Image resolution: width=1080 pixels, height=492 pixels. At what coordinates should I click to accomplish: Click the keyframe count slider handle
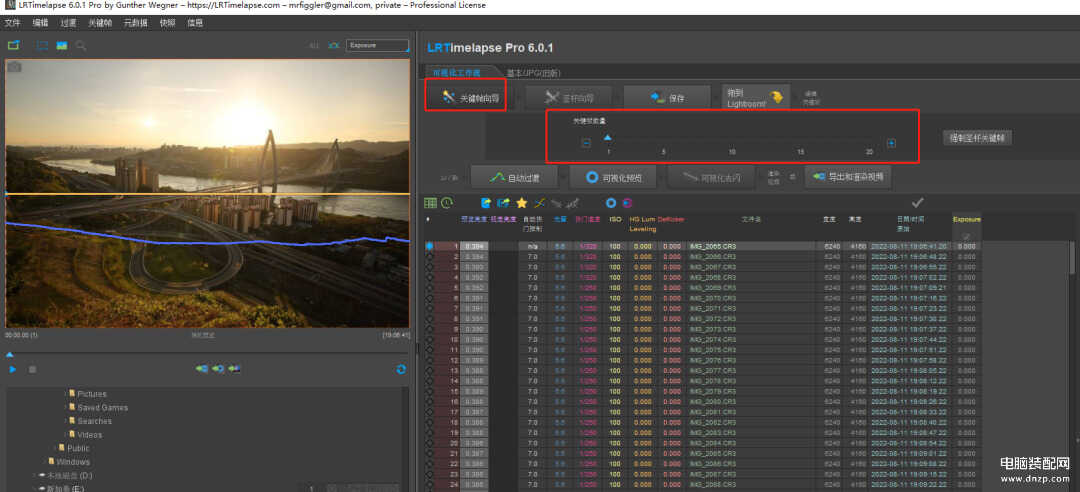[608, 138]
